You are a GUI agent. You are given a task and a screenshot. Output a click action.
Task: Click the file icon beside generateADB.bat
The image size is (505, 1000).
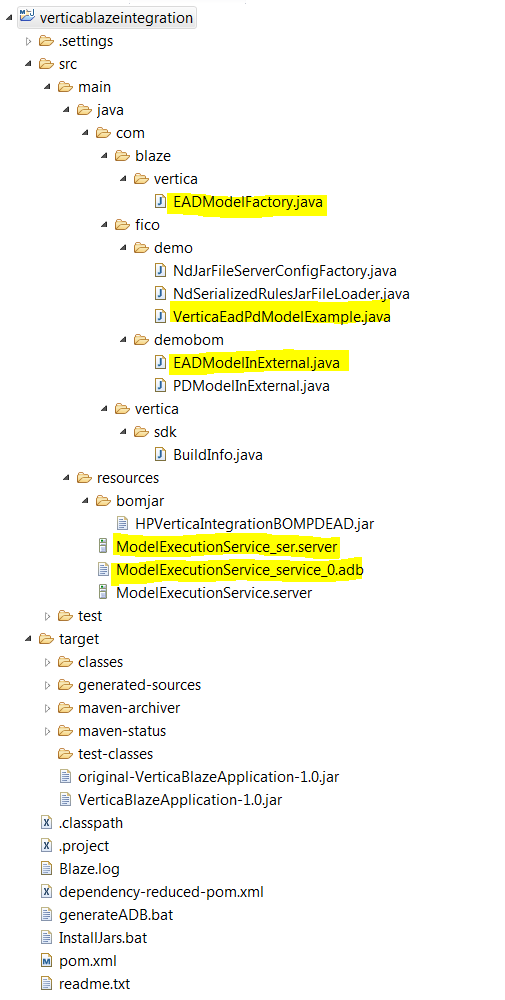(46, 915)
